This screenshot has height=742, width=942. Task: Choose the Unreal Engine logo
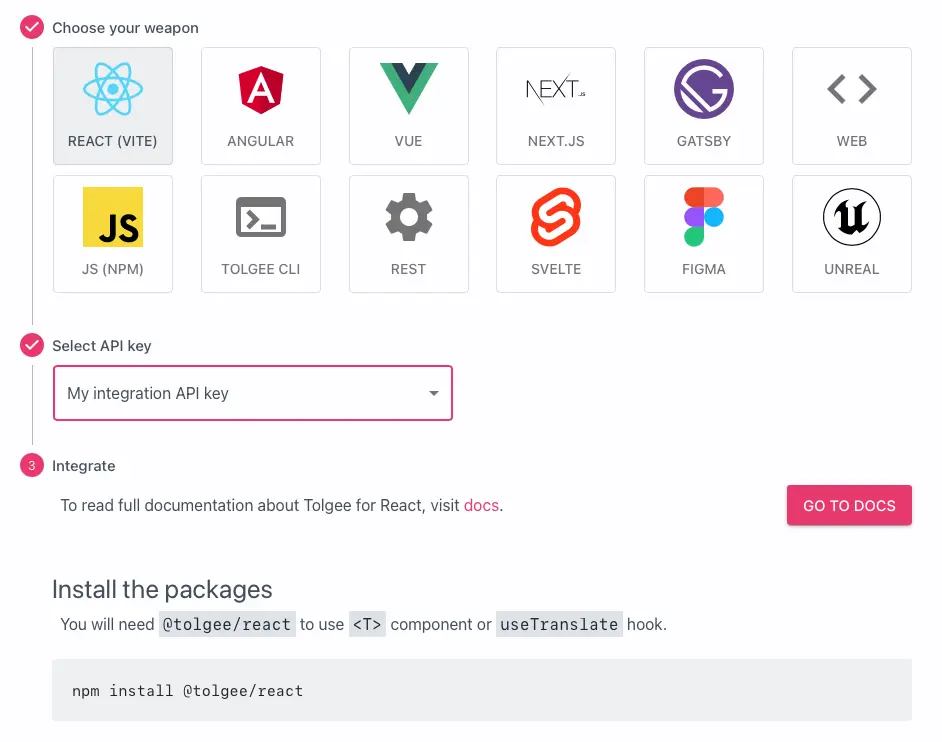[x=851, y=217]
